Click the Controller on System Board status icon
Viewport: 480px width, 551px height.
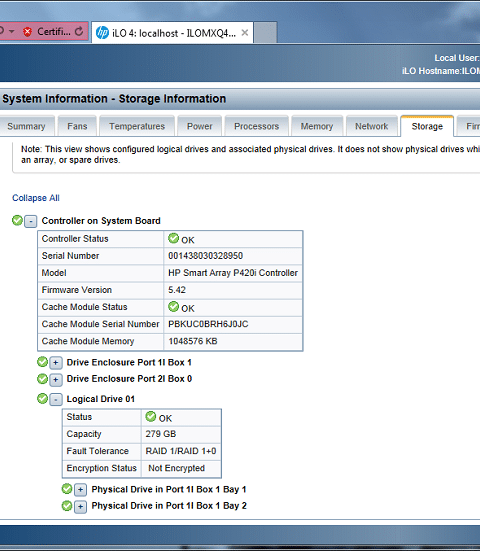[17, 220]
